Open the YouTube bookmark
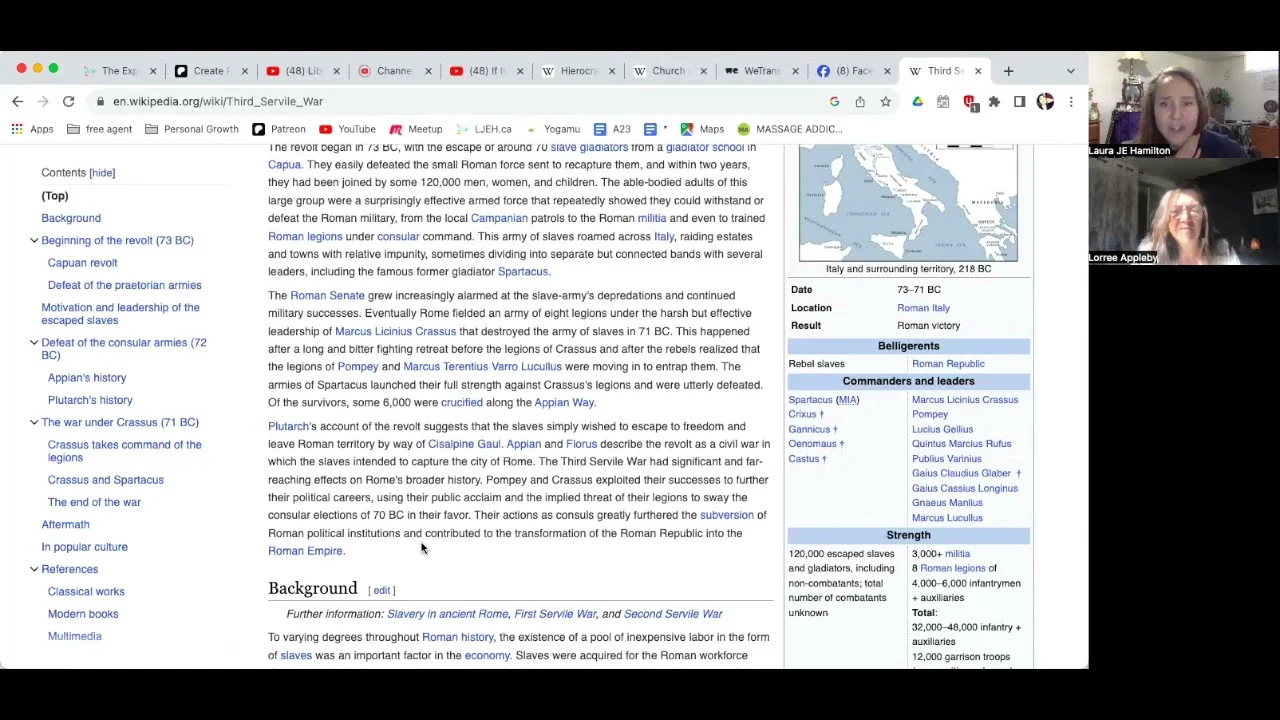The height and width of the screenshot is (720, 1280). pos(346,129)
